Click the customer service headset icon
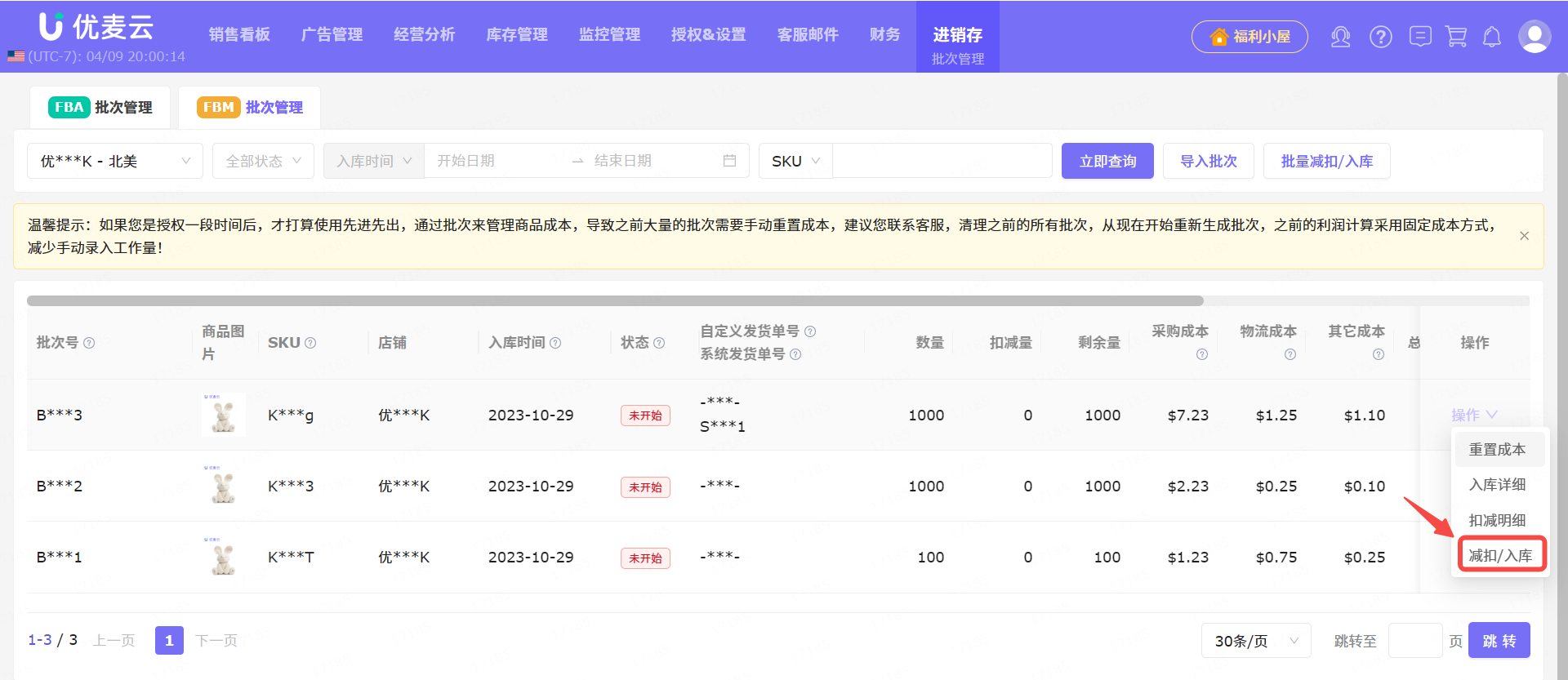 [x=1340, y=37]
